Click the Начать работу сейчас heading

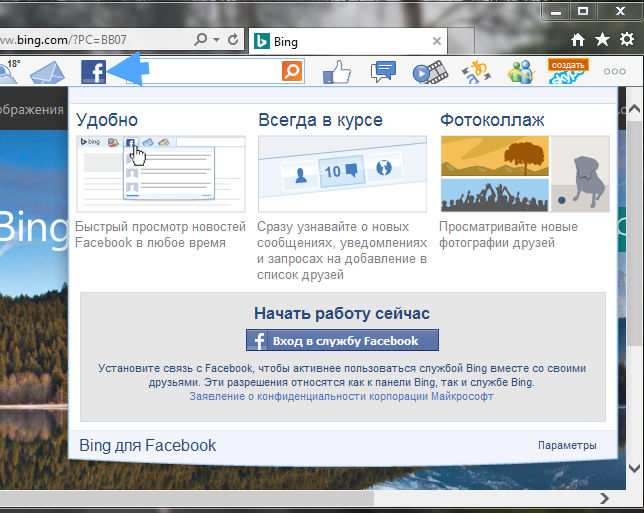pos(342,313)
